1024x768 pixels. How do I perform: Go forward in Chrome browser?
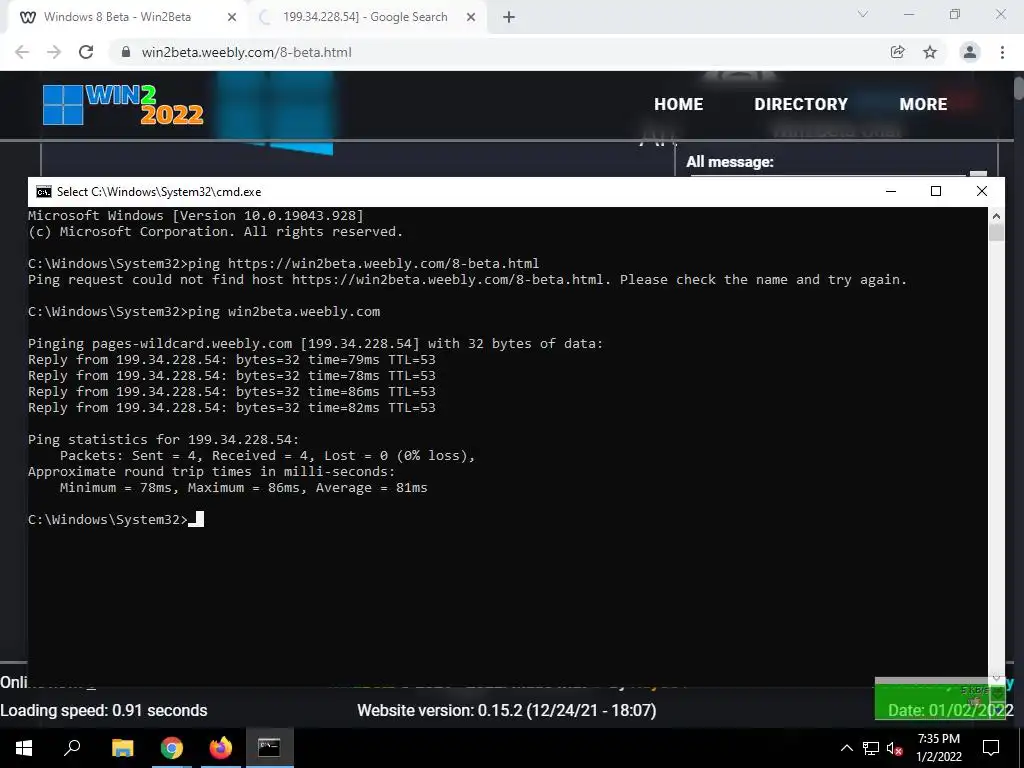54,52
